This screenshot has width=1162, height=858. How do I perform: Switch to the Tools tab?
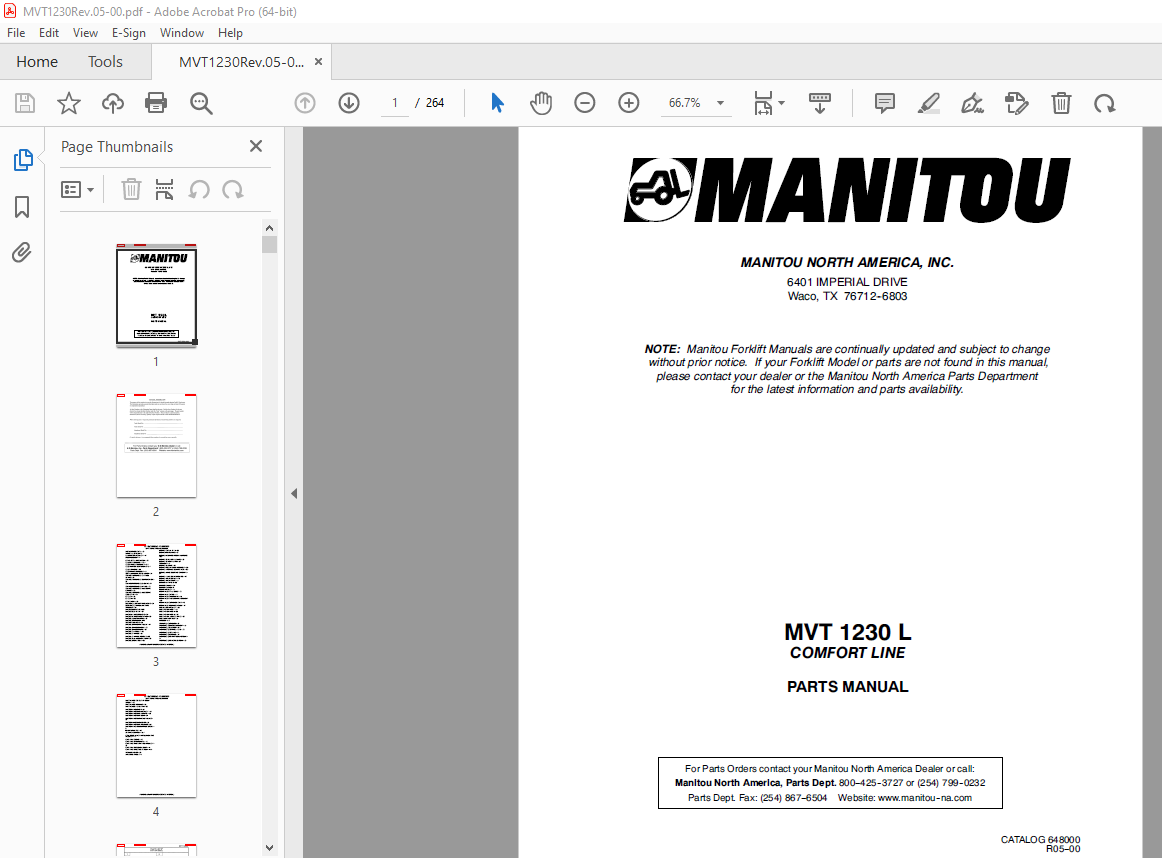coord(105,61)
